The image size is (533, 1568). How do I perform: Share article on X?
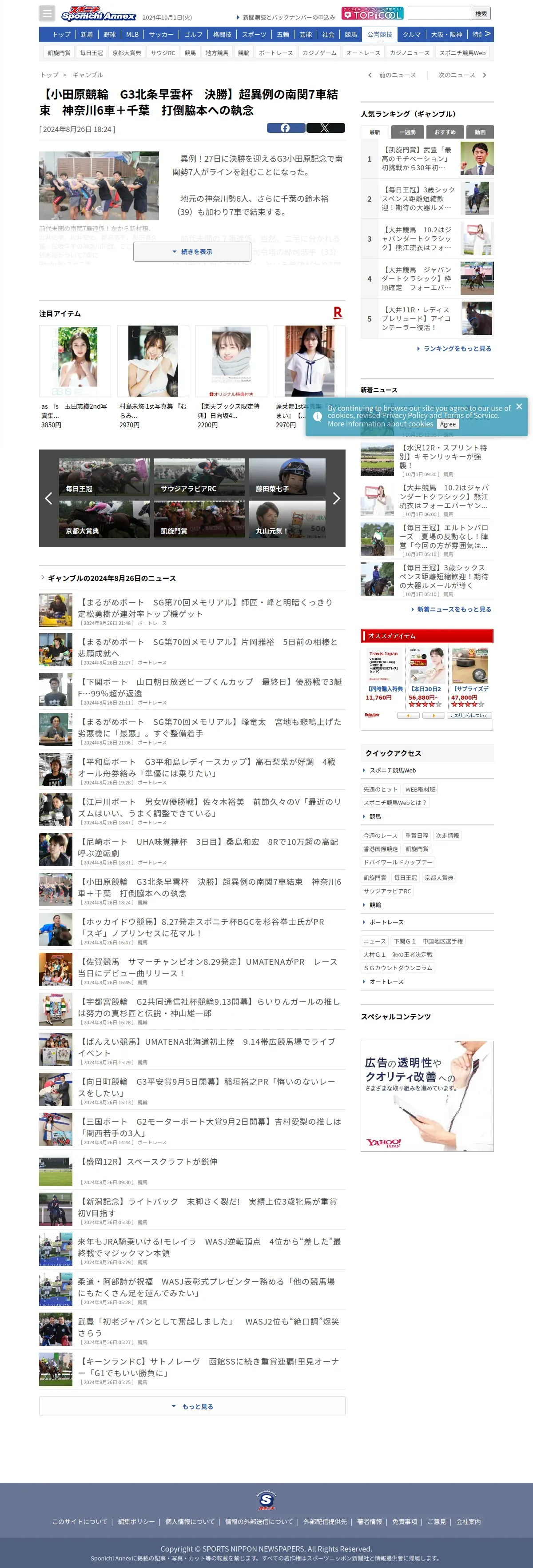pos(325,128)
